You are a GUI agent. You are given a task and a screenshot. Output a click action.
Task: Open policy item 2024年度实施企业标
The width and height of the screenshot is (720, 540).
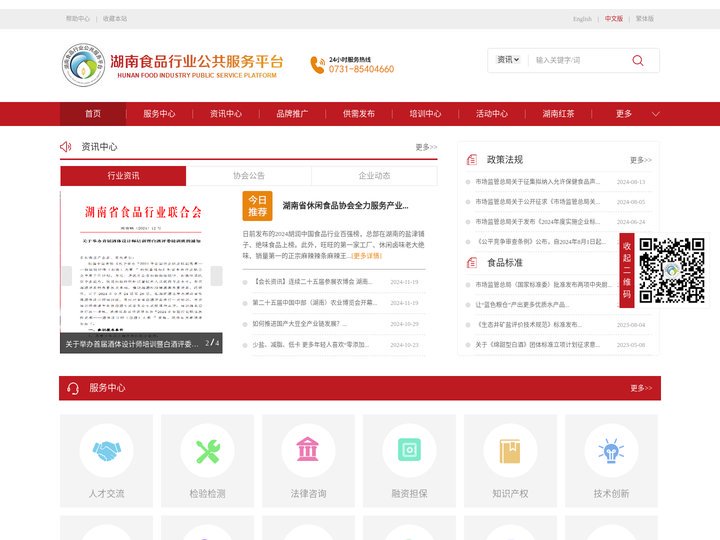(538, 222)
